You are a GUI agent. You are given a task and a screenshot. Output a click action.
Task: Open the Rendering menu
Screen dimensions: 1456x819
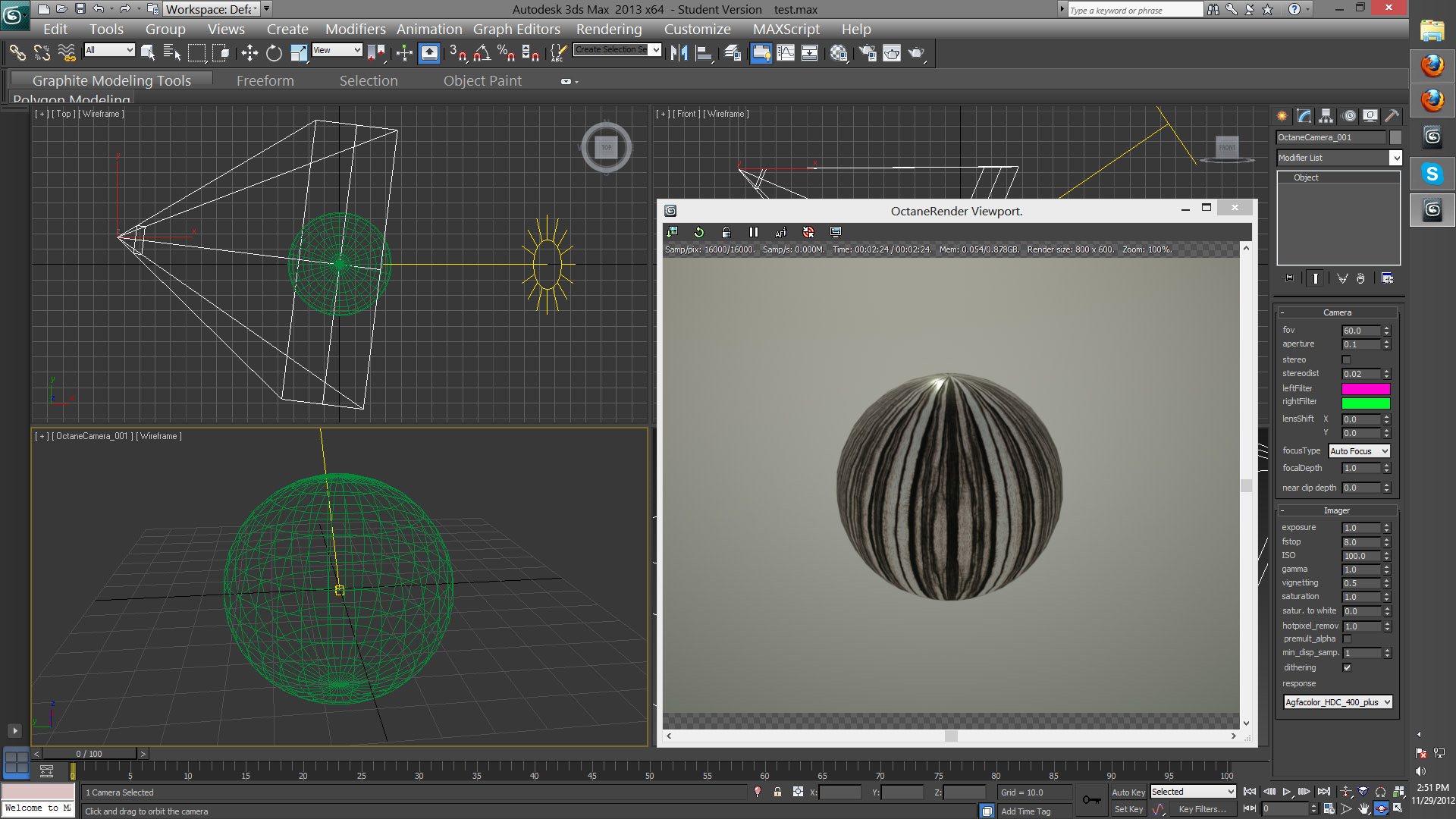coord(608,29)
